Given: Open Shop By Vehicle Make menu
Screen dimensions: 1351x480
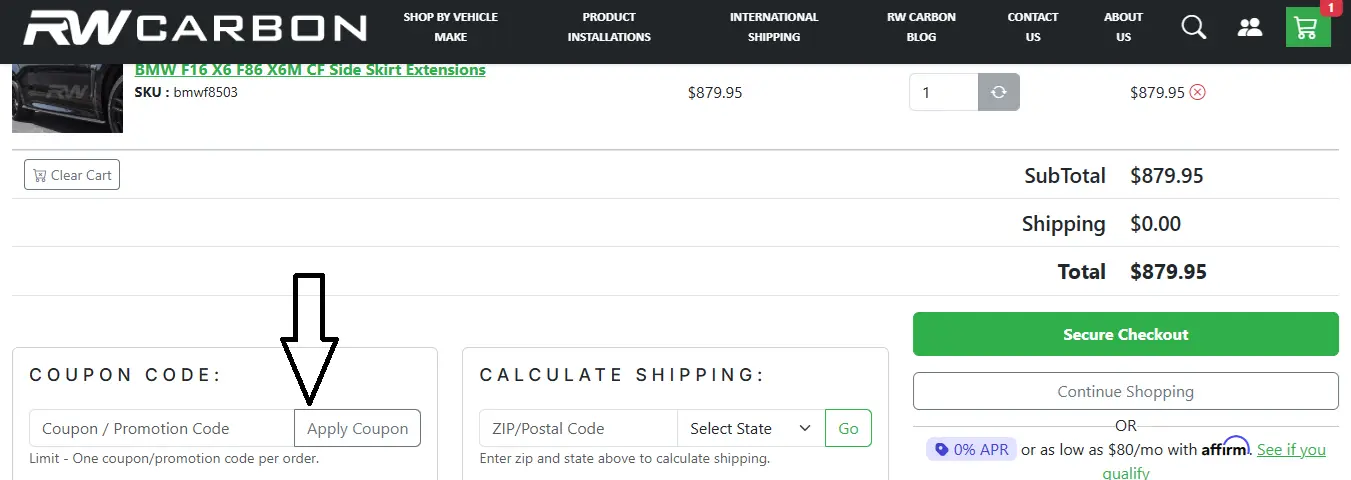Looking at the screenshot, I should click(450, 27).
